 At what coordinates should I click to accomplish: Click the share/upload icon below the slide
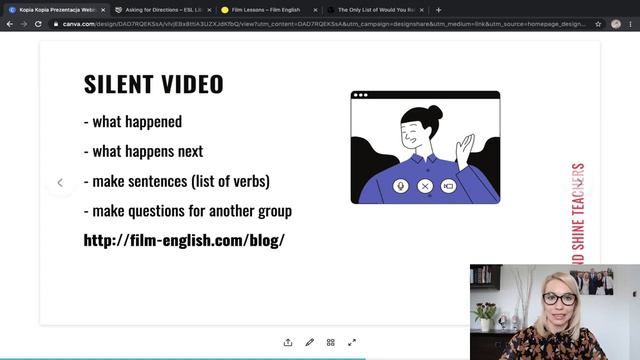click(x=288, y=342)
